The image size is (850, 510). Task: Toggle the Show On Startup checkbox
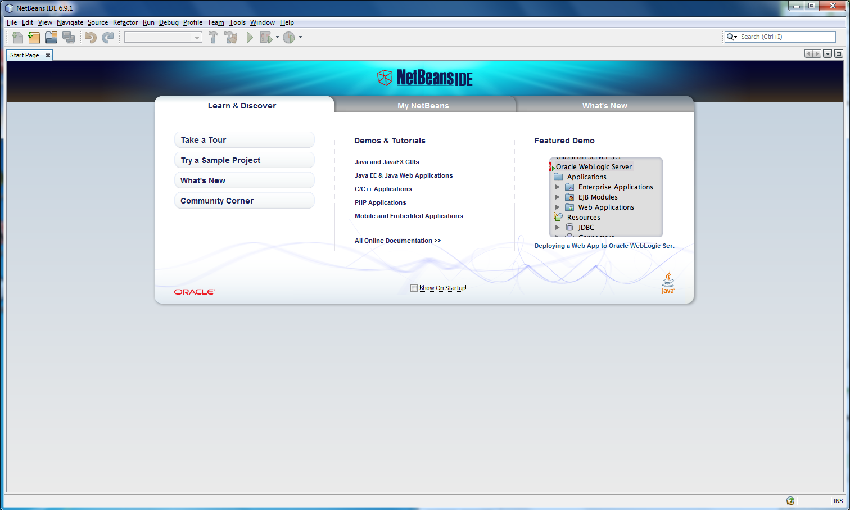414,288
